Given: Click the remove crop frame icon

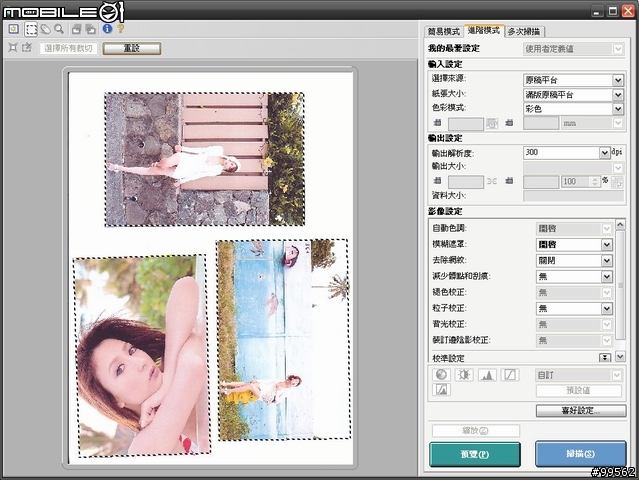Looking at the screenshot, I should tap(27, 48).
